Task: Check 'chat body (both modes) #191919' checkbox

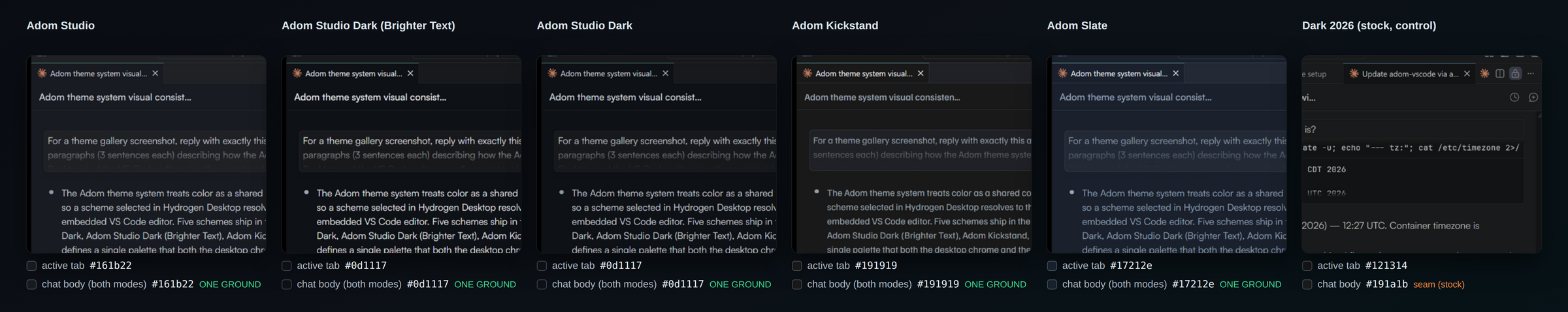Action: 796,285
